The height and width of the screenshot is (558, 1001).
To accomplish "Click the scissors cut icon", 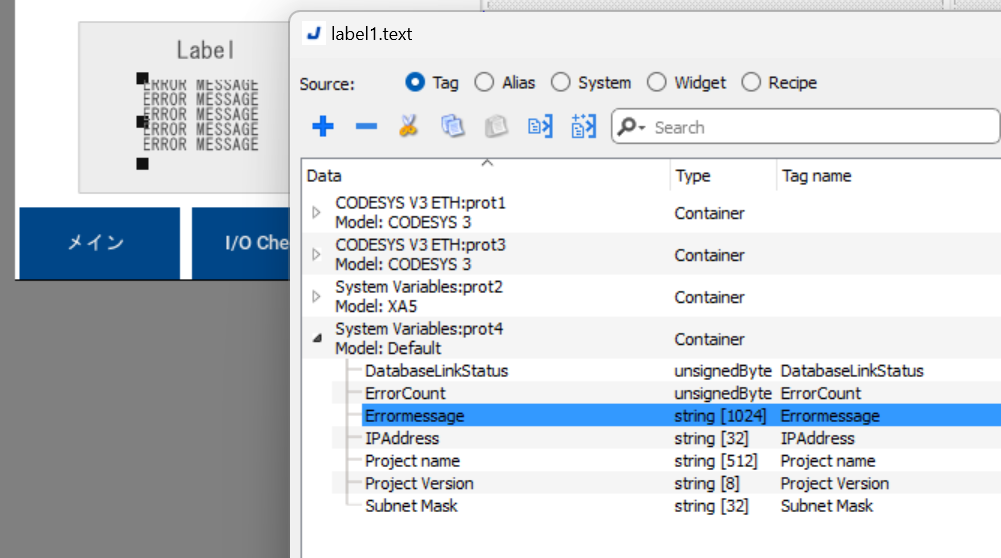I will pyautogui.click(x=409, y=126).
